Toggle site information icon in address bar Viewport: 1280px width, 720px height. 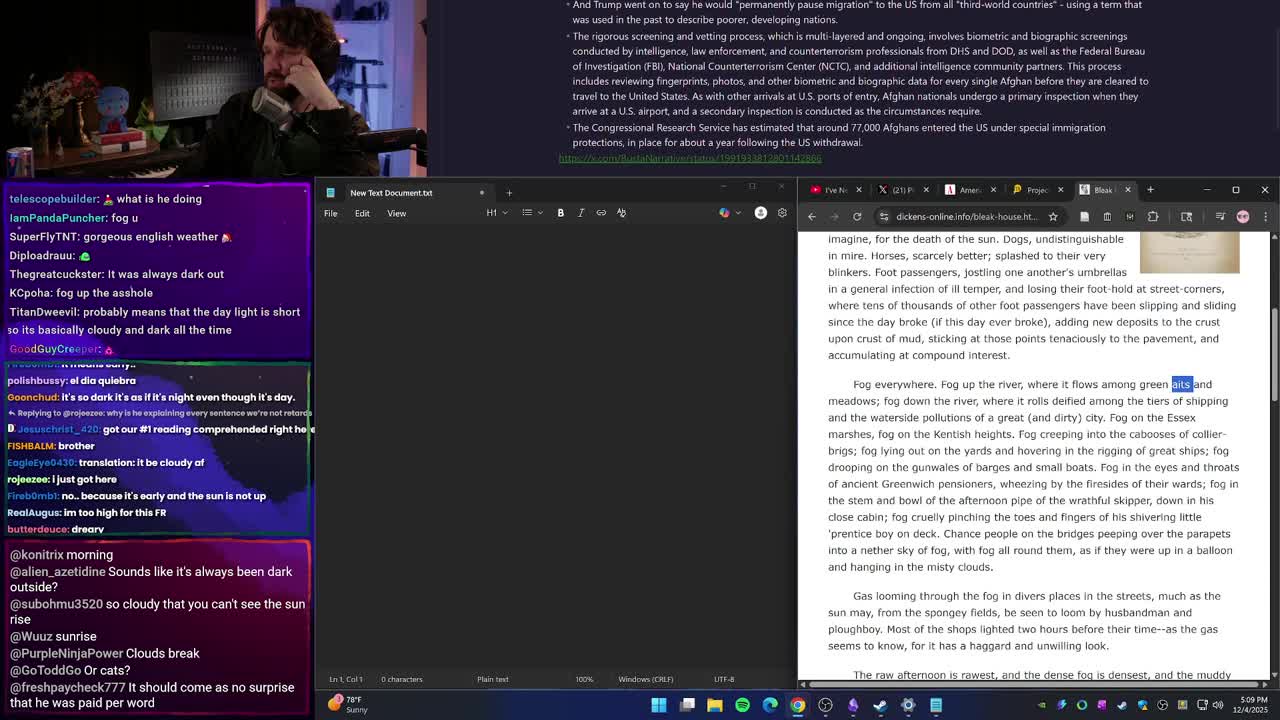(884, 217)
